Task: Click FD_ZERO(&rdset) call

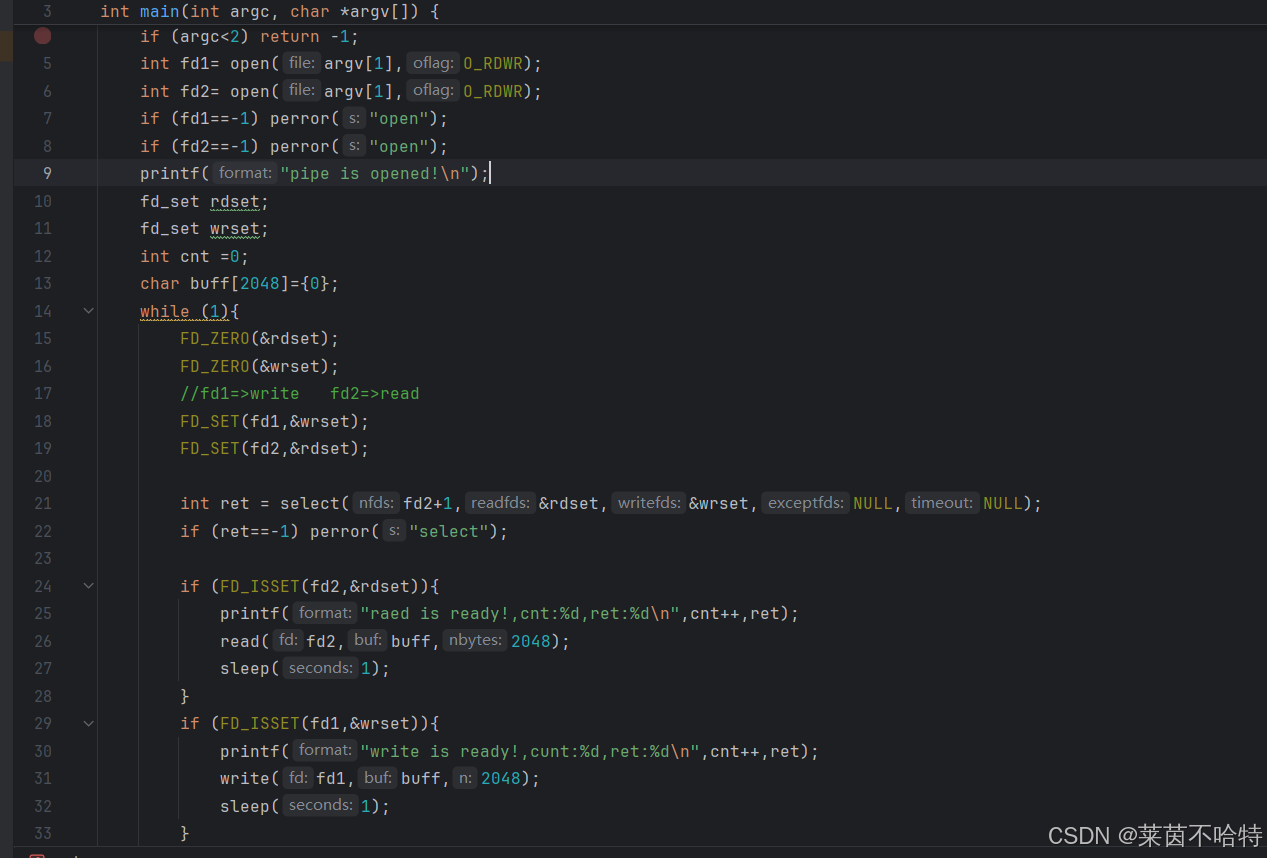Action: pyautogui.click(x=260, y=338)
